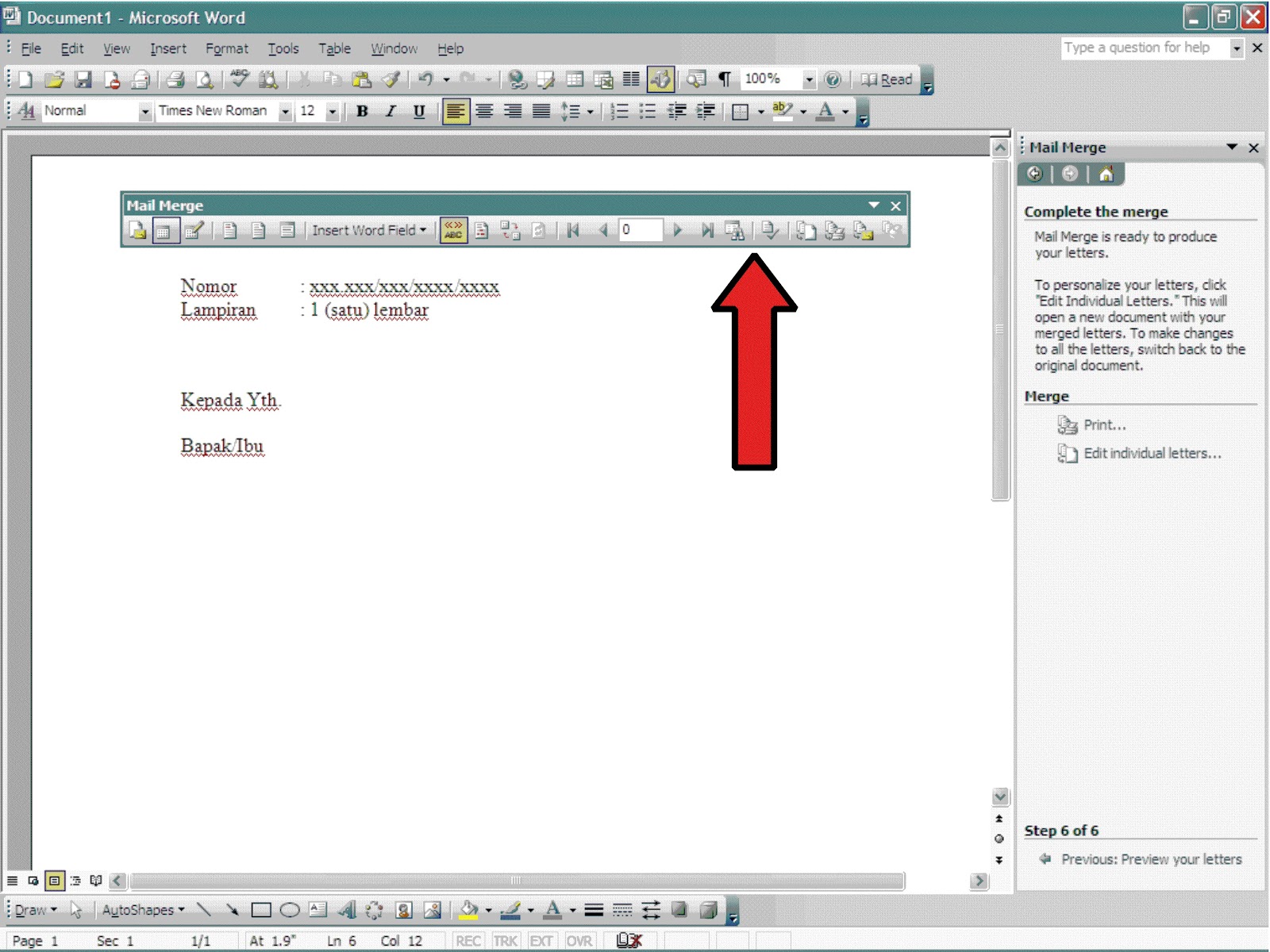Click Merge to New Document icon

tap(806, 230)
